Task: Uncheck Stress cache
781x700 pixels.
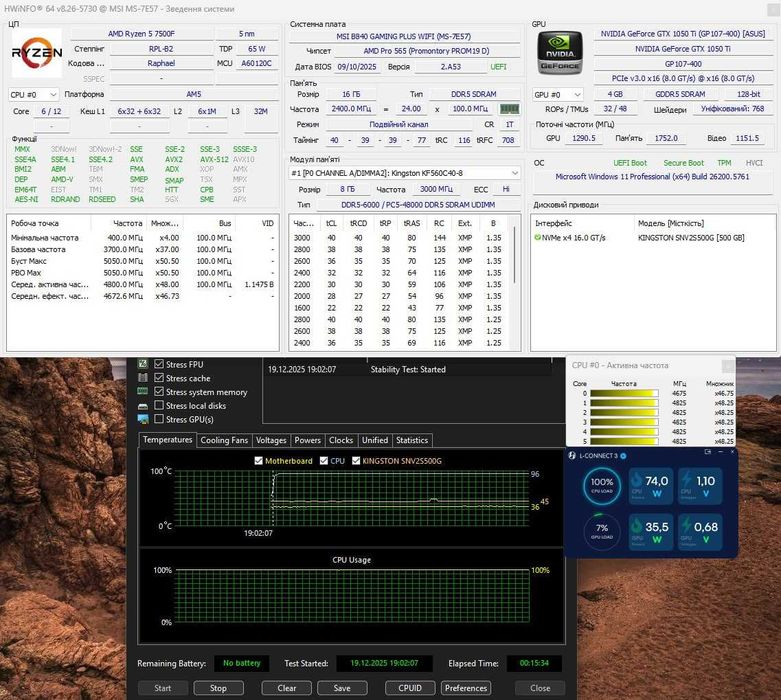Action: coord(159,378)
